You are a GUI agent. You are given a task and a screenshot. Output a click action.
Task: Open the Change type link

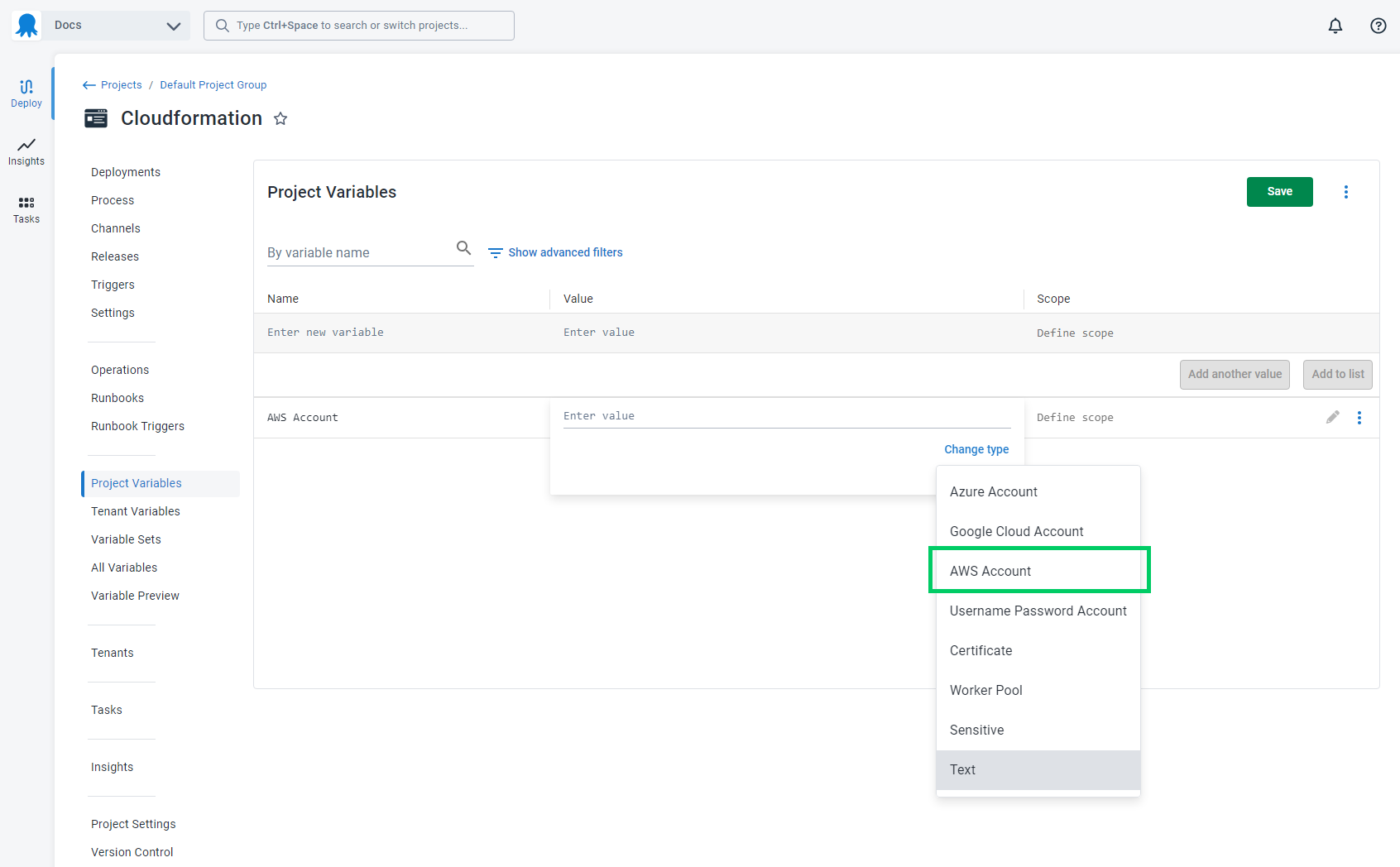976,449
